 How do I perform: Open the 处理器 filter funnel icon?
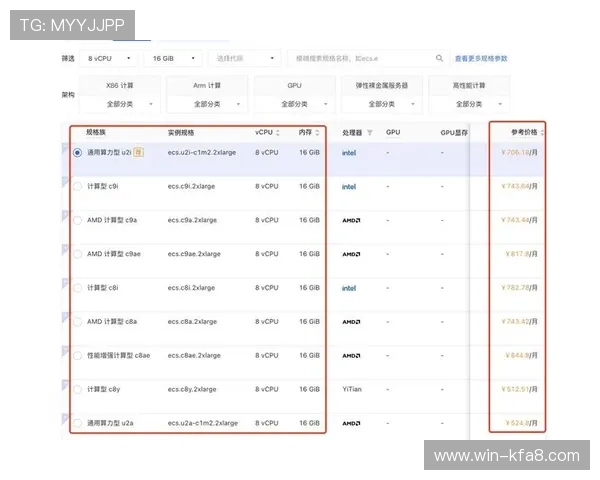370,132
